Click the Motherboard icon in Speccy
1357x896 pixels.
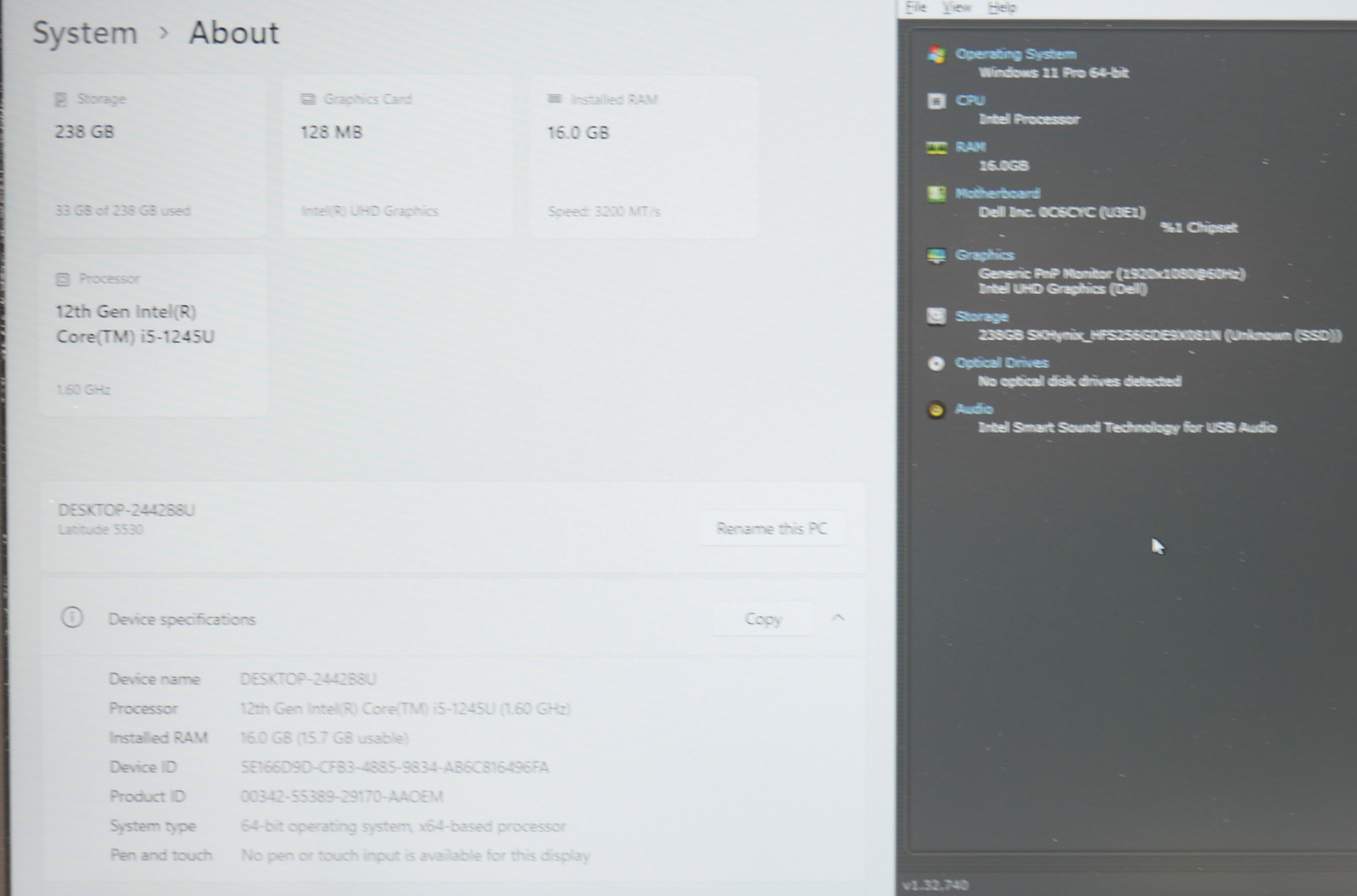pyautogui.click(x=936, y=193)
